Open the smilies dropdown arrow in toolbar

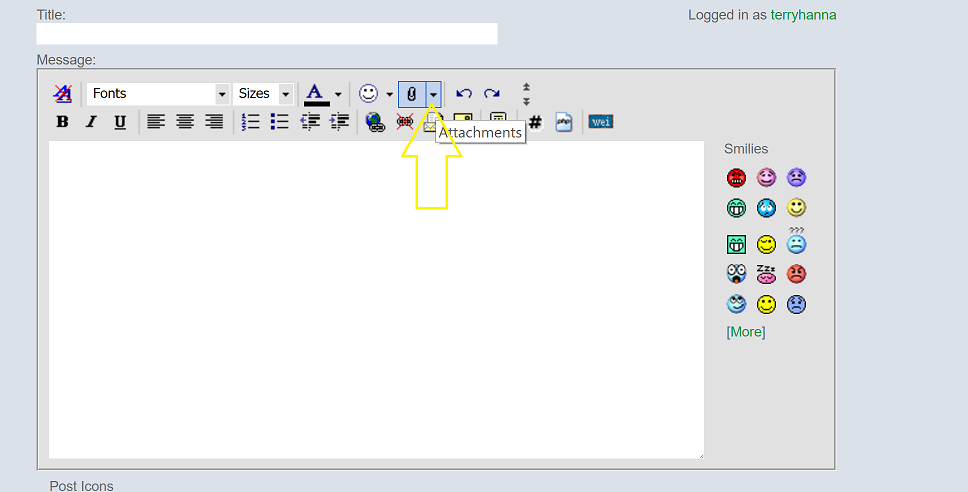[389, 94]
